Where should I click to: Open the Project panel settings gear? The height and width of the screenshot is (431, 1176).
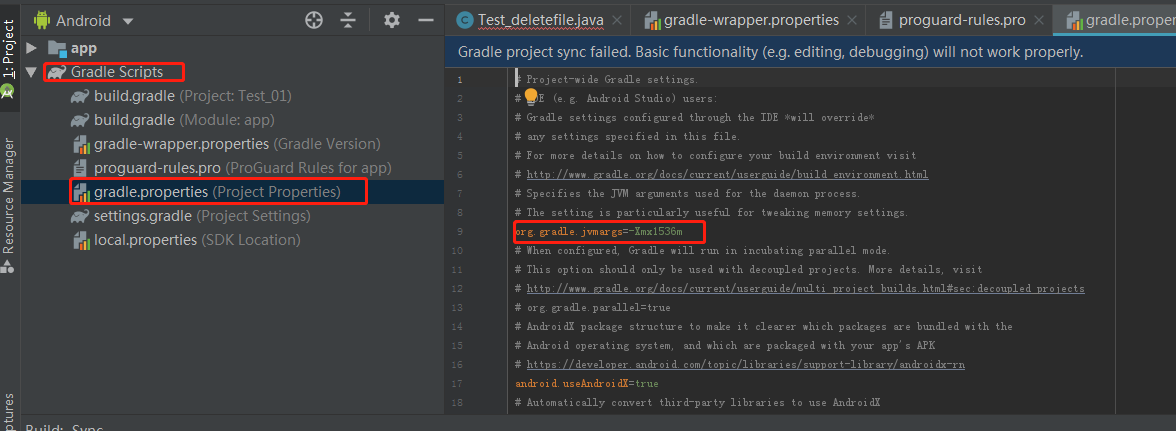click(392, 20)
